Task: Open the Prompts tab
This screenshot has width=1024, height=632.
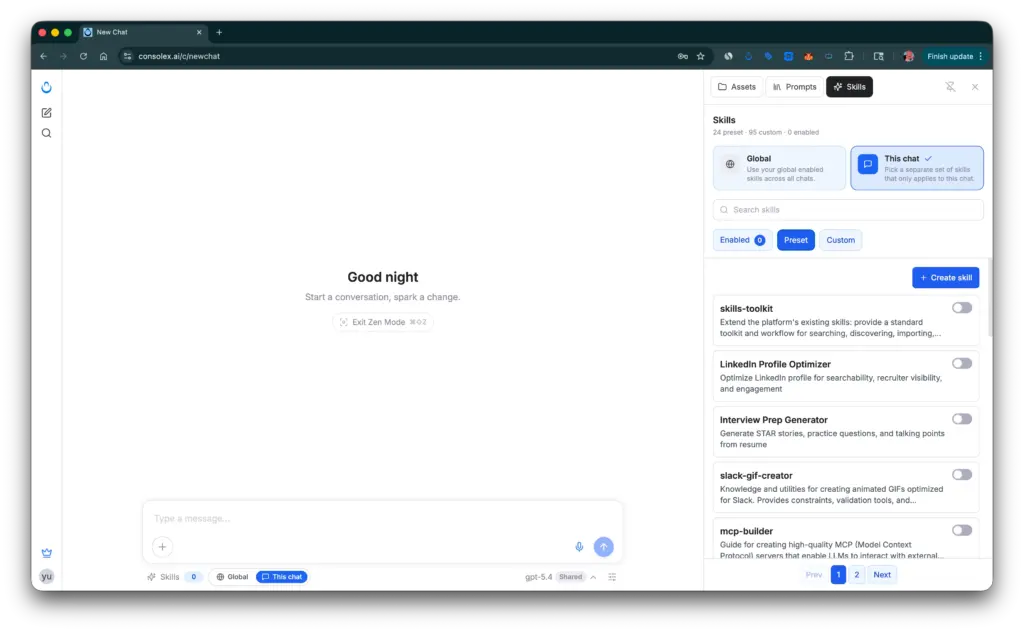Action: (x=795, y=87)
